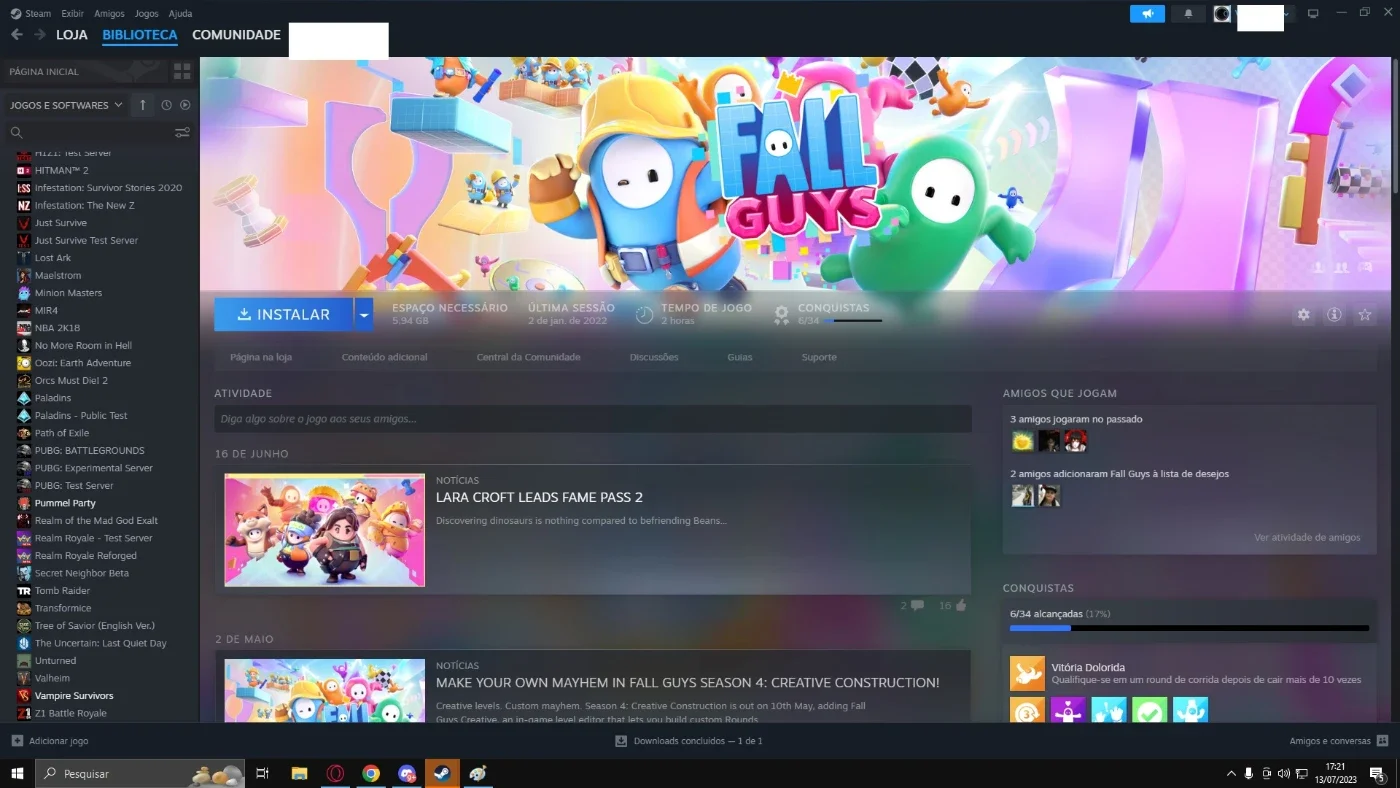Image resolution: width=1400 pixels, height=788 pixels.
Task: Open Lara Croft news thumbnail
Action: click(325, 530)
